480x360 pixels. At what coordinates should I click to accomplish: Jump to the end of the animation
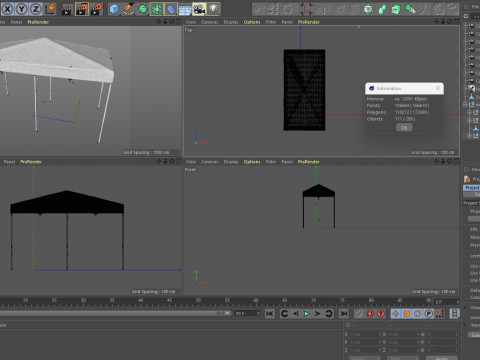[343, 314]
